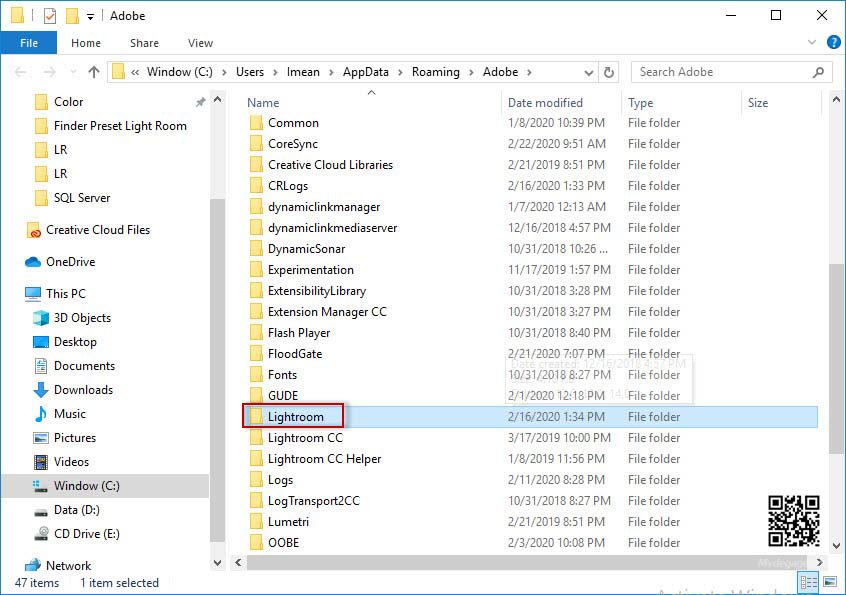Click Imean in the address path

click(x=303, y=72)
